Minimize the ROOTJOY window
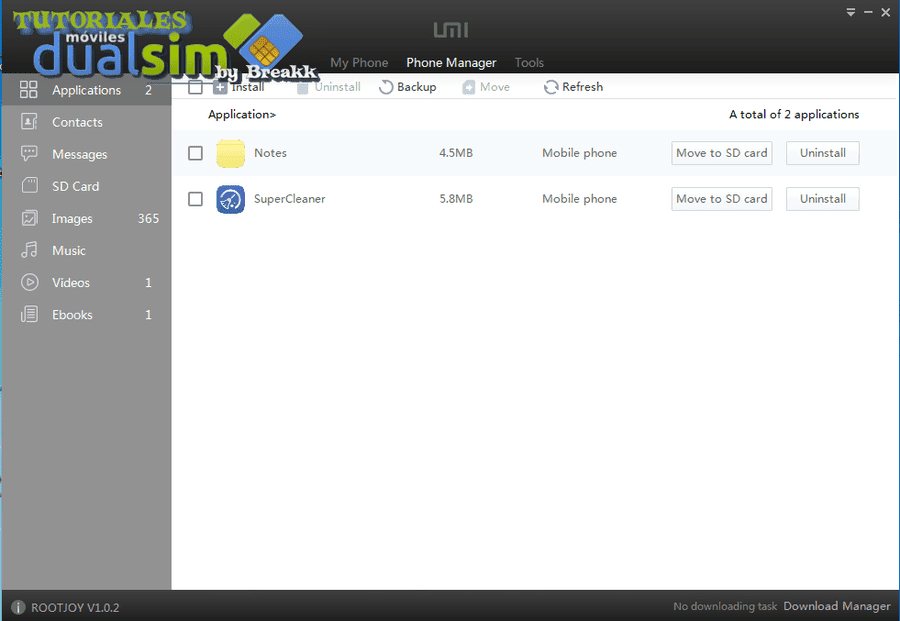 (x=868, y=12)
